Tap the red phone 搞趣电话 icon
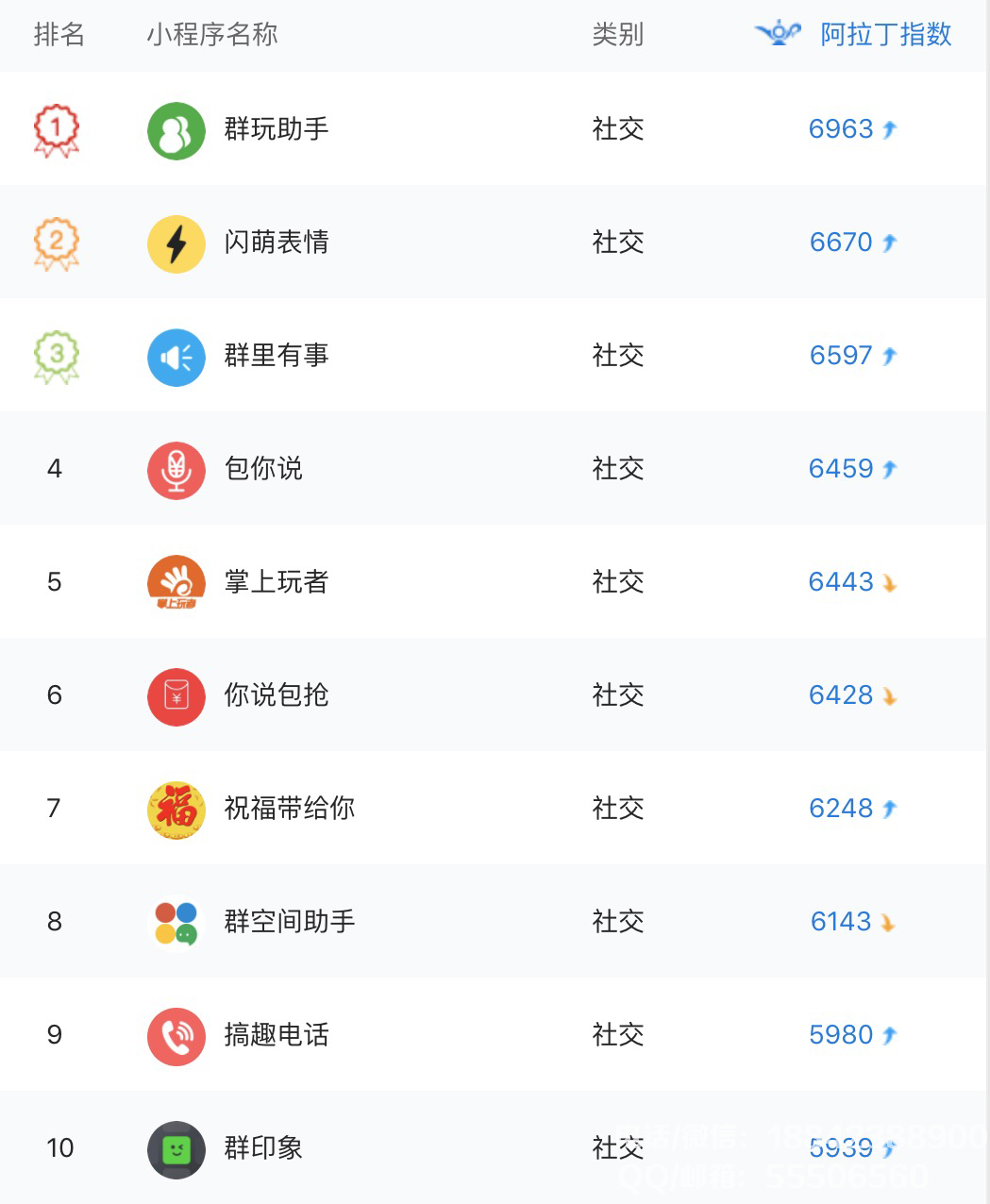990x1204 pixels. 176,1036
